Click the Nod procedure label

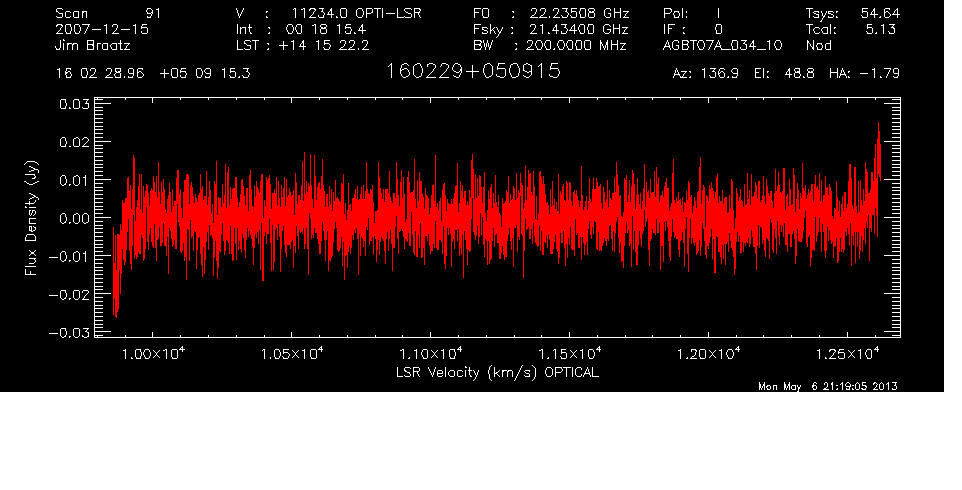(818, 45)
